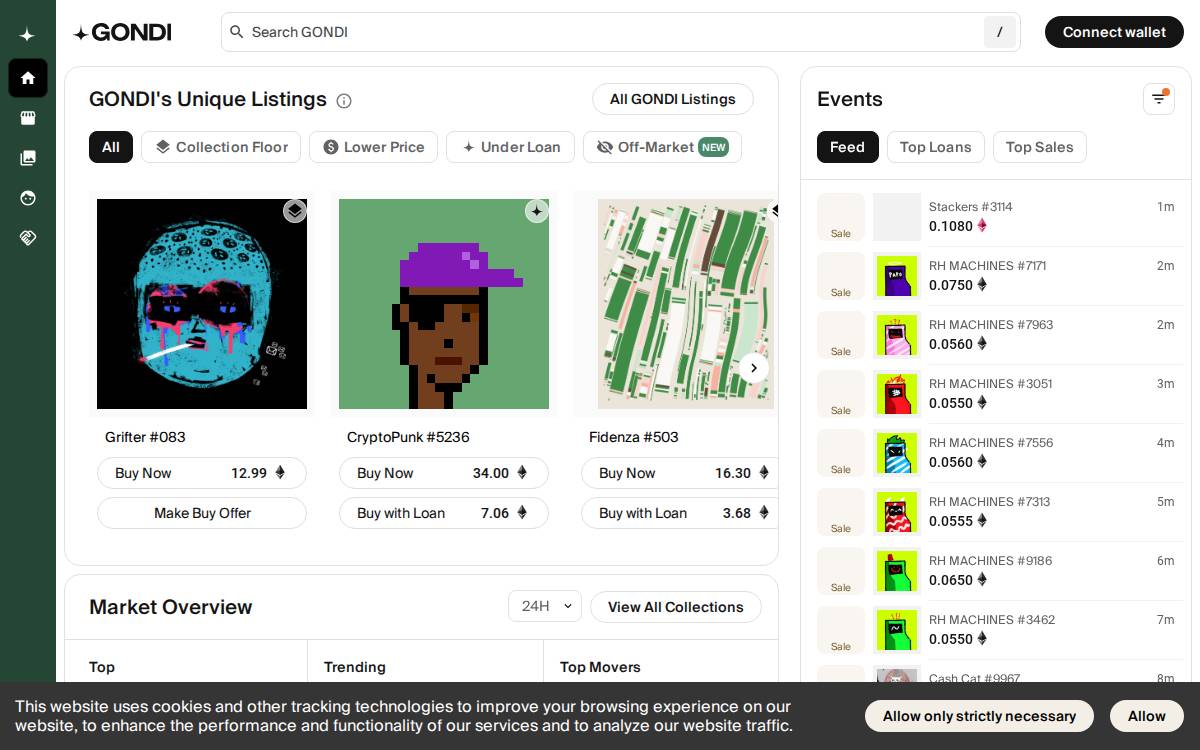Open Fidenza #503 artwork image
The width and height of the screenshot is (1200, 750).
(686, 304)
